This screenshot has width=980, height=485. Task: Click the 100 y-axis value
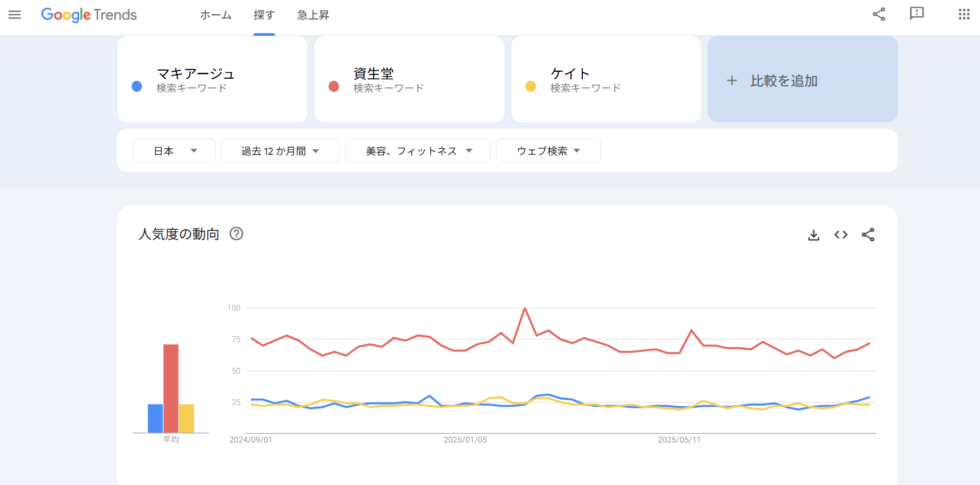pos(234,308)
